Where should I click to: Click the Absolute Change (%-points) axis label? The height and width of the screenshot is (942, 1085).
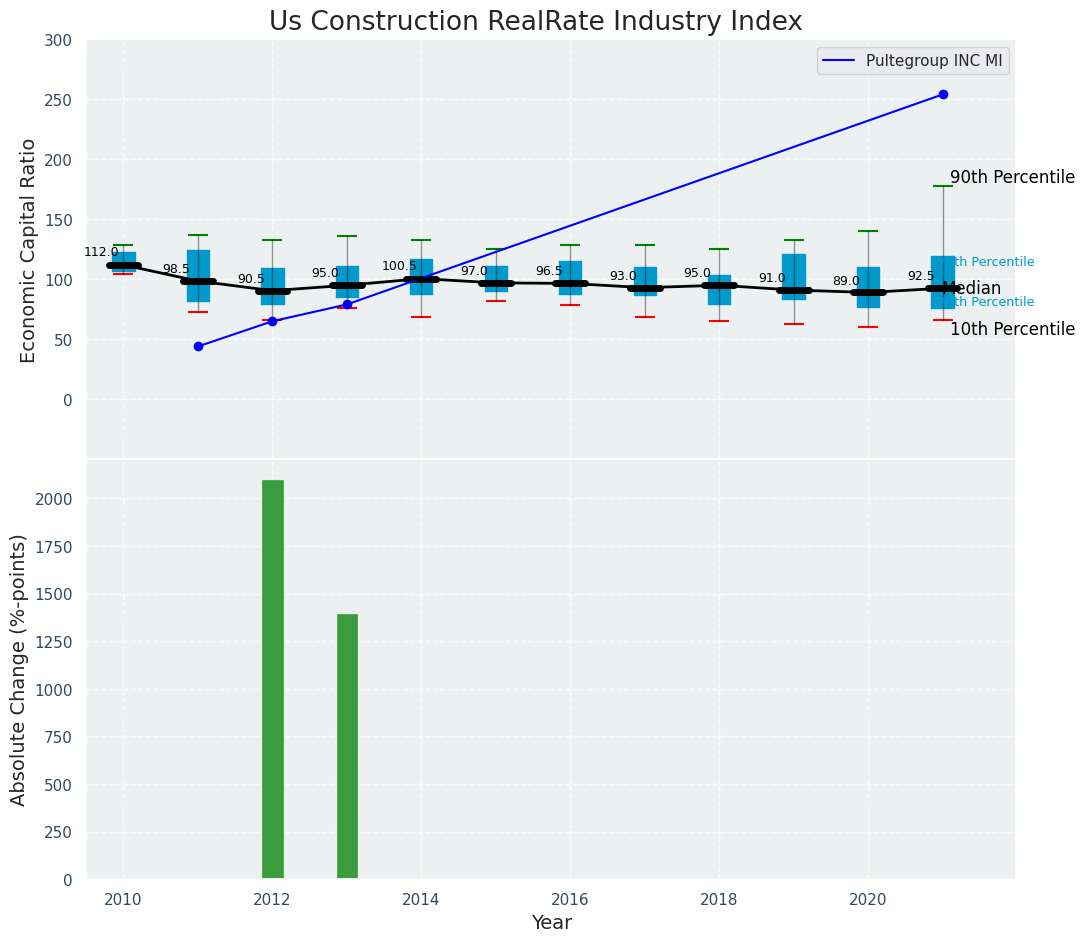click(19, 669)
